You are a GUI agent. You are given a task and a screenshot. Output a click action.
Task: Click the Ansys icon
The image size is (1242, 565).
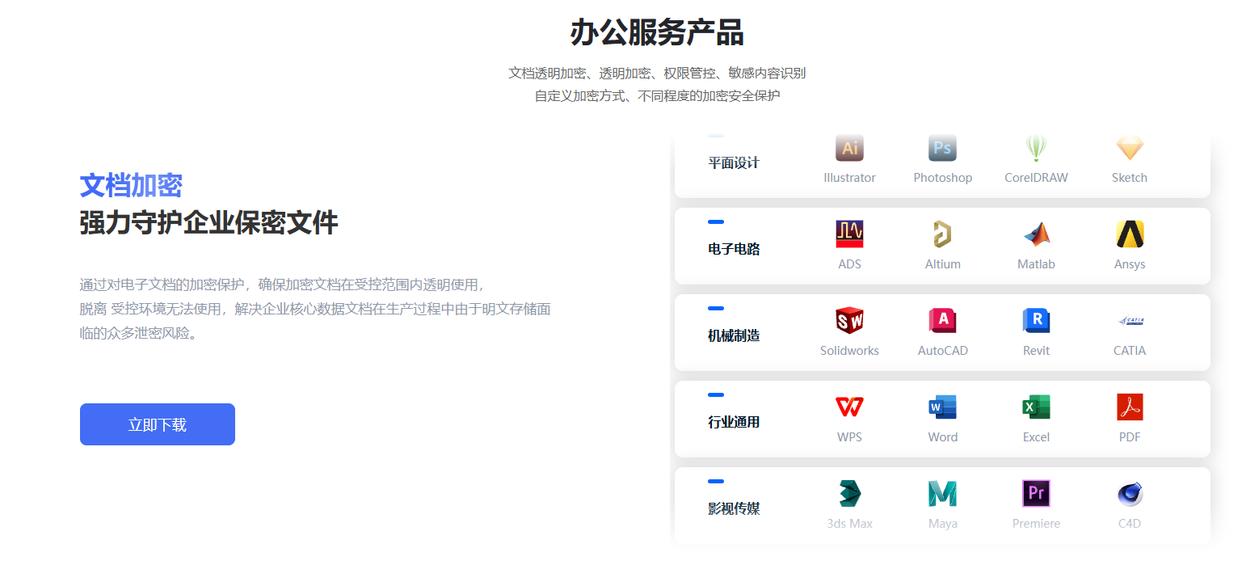tap(1129, 234)
